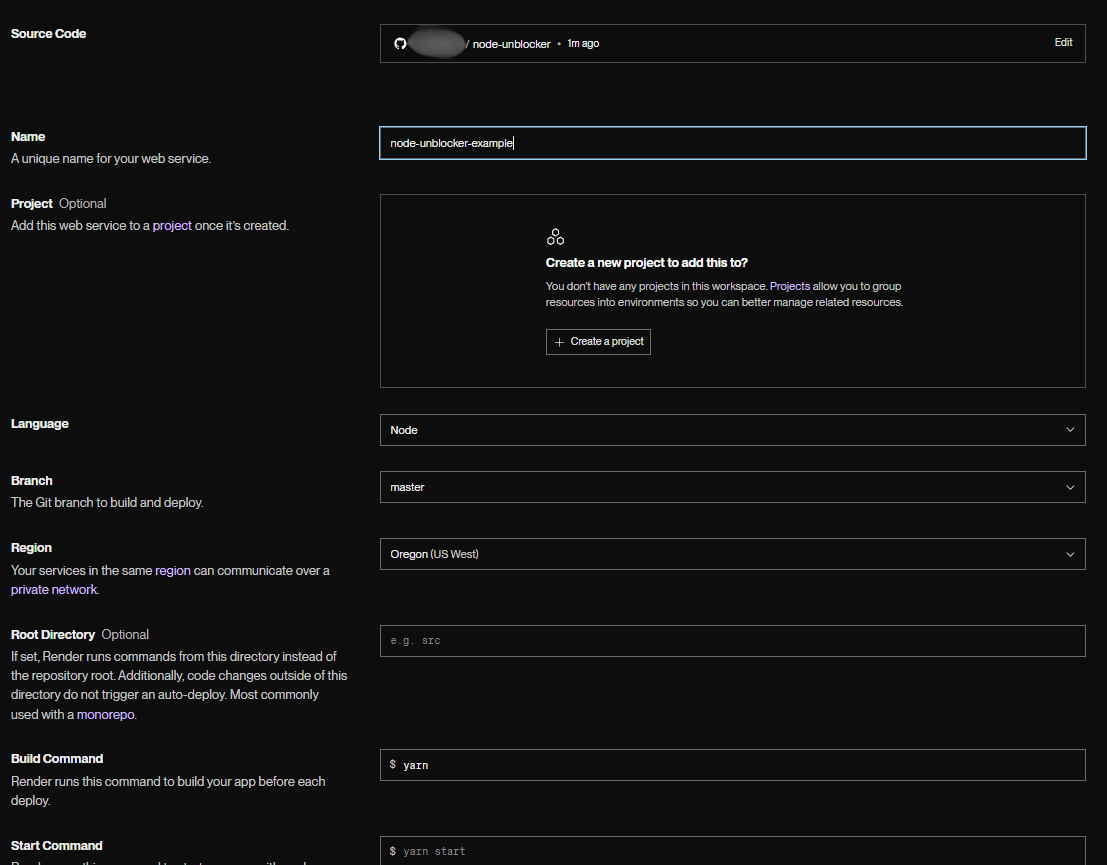Click the Branch dropdown chevron arrow

[1070, 487]
